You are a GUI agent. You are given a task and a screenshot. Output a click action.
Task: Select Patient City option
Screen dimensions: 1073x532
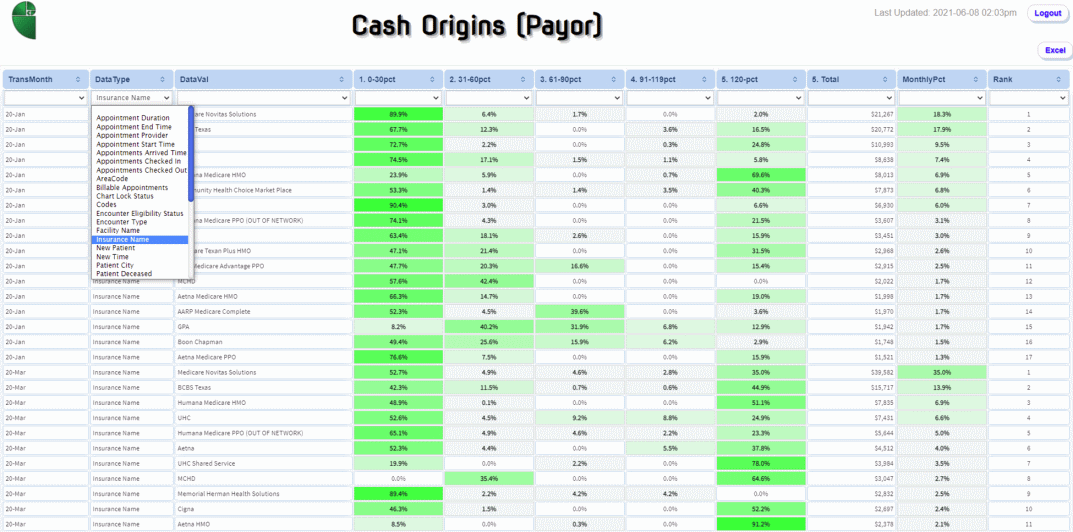point(140,265)
